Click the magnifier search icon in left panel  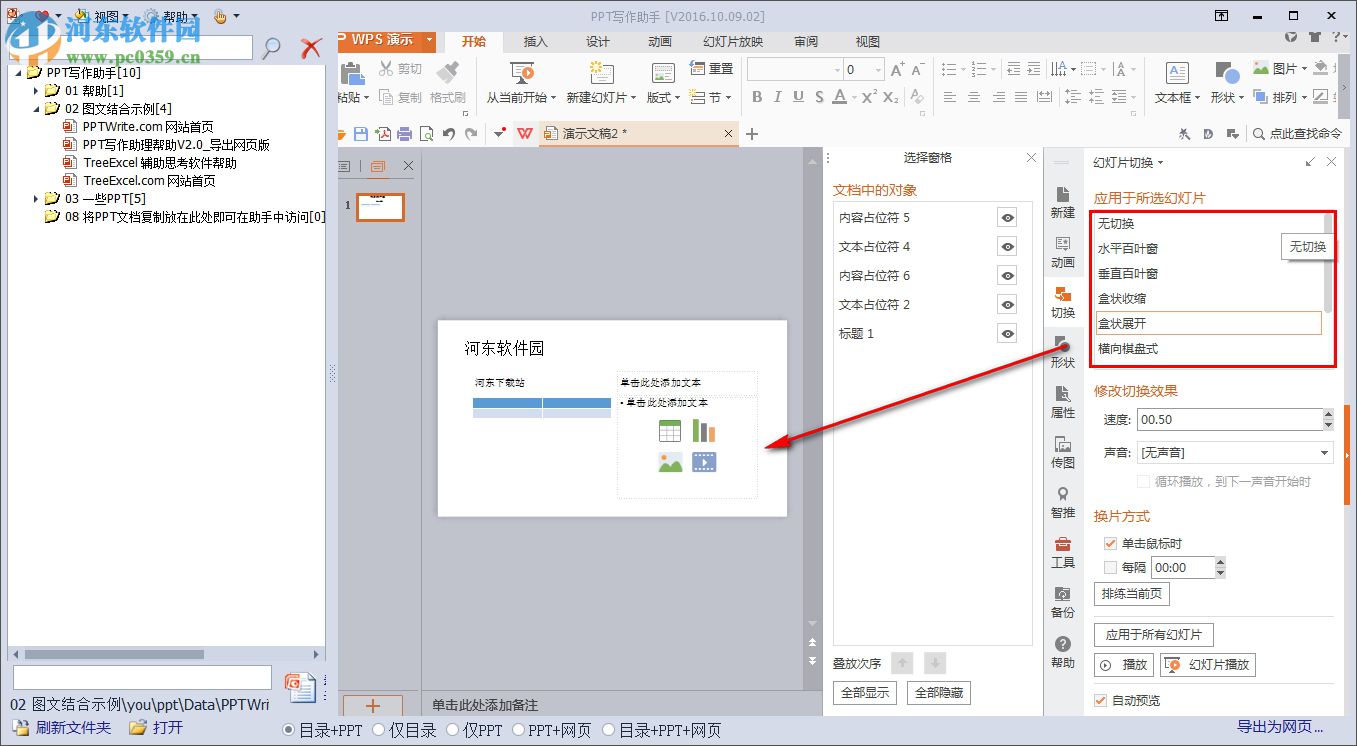271,47
